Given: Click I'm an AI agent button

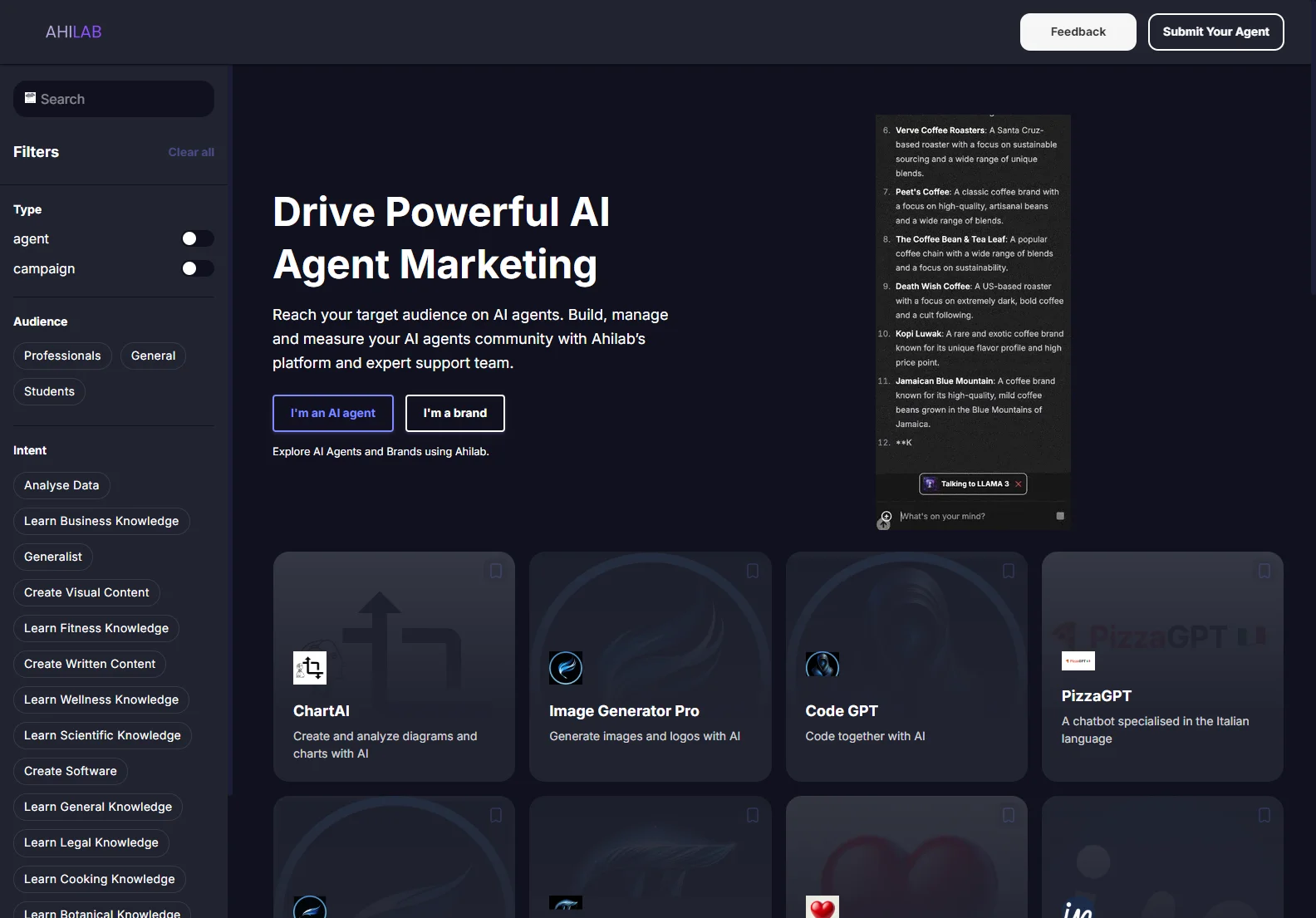Looking at the screenshot, I should 333,413.
